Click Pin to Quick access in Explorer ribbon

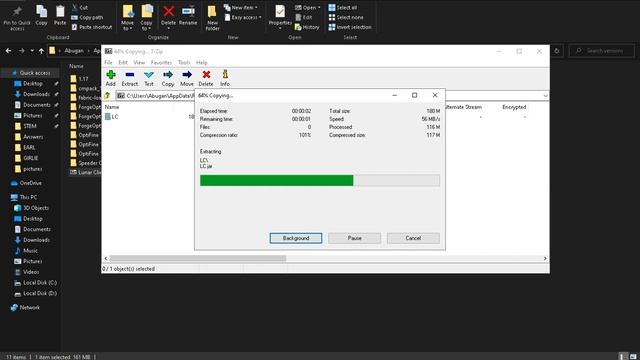[x=17, y=18]
